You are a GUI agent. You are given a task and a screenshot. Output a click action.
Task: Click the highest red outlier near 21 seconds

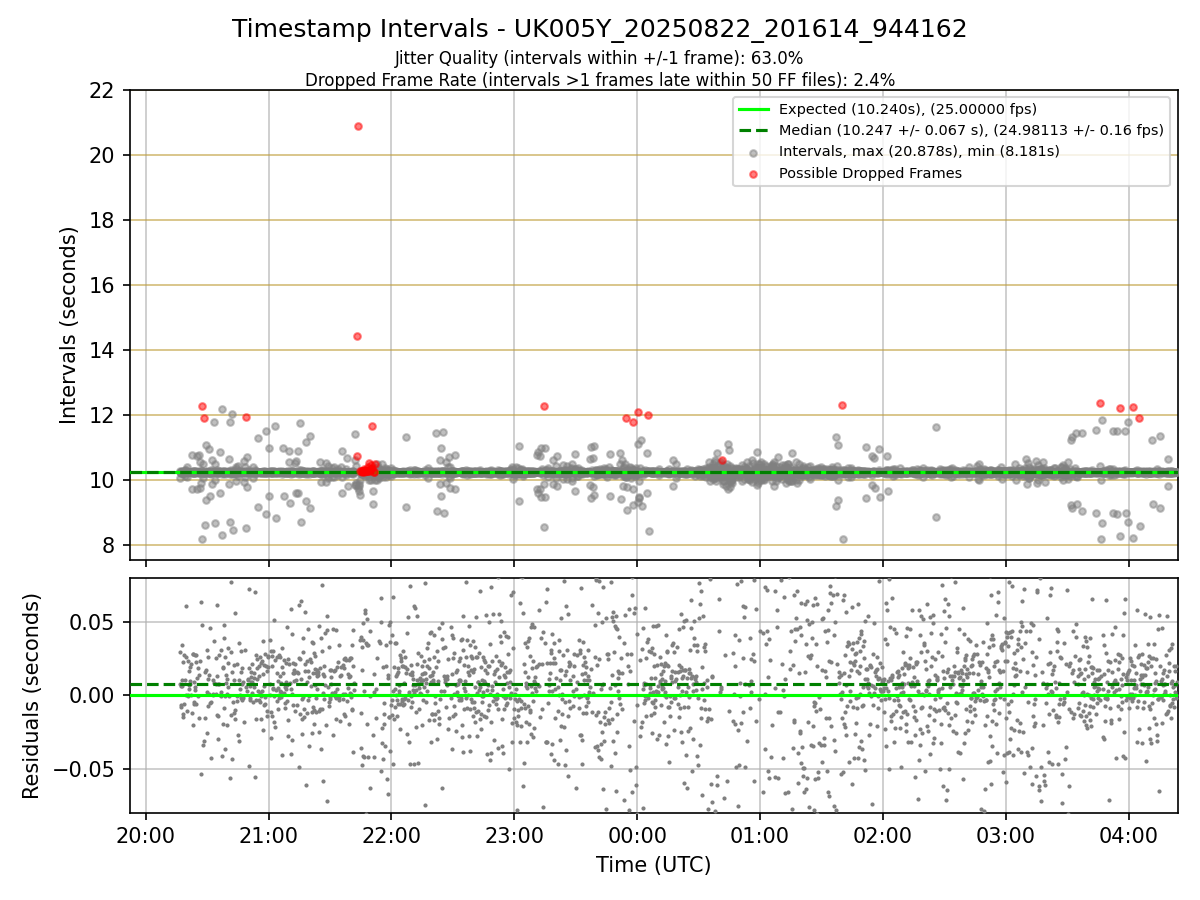(x=358, y=126)
